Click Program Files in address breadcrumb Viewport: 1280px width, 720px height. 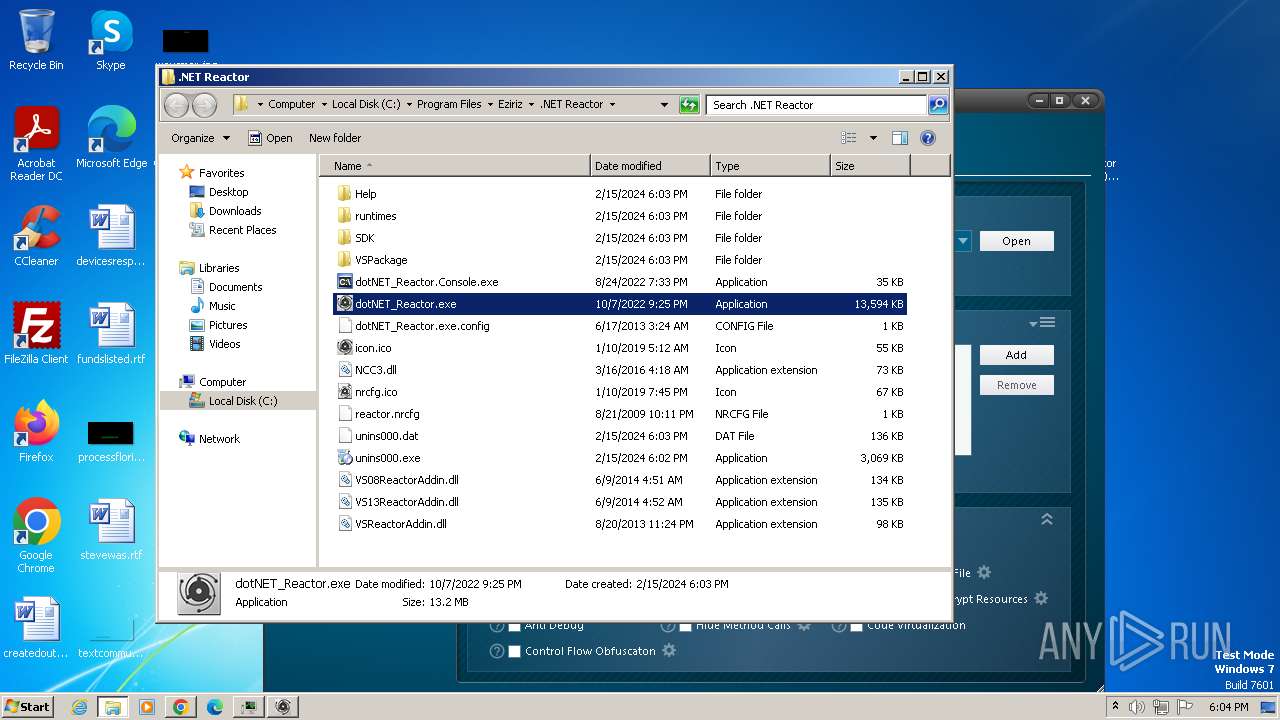click(x=449, y=104)
